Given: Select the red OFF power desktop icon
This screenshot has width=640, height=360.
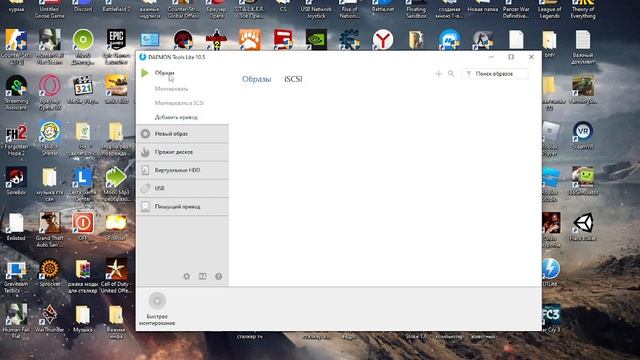Looking at the screenshot, I should (x=83, y=226).
